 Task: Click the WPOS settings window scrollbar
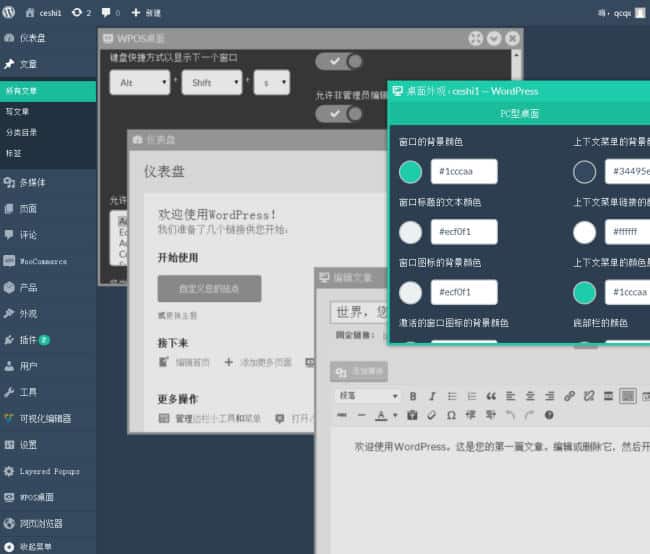click(516, 66)
